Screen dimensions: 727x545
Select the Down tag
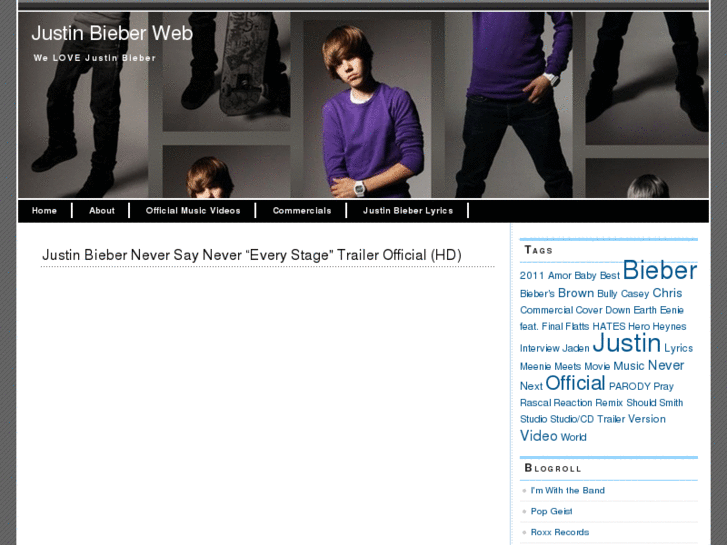click(618, 310)
